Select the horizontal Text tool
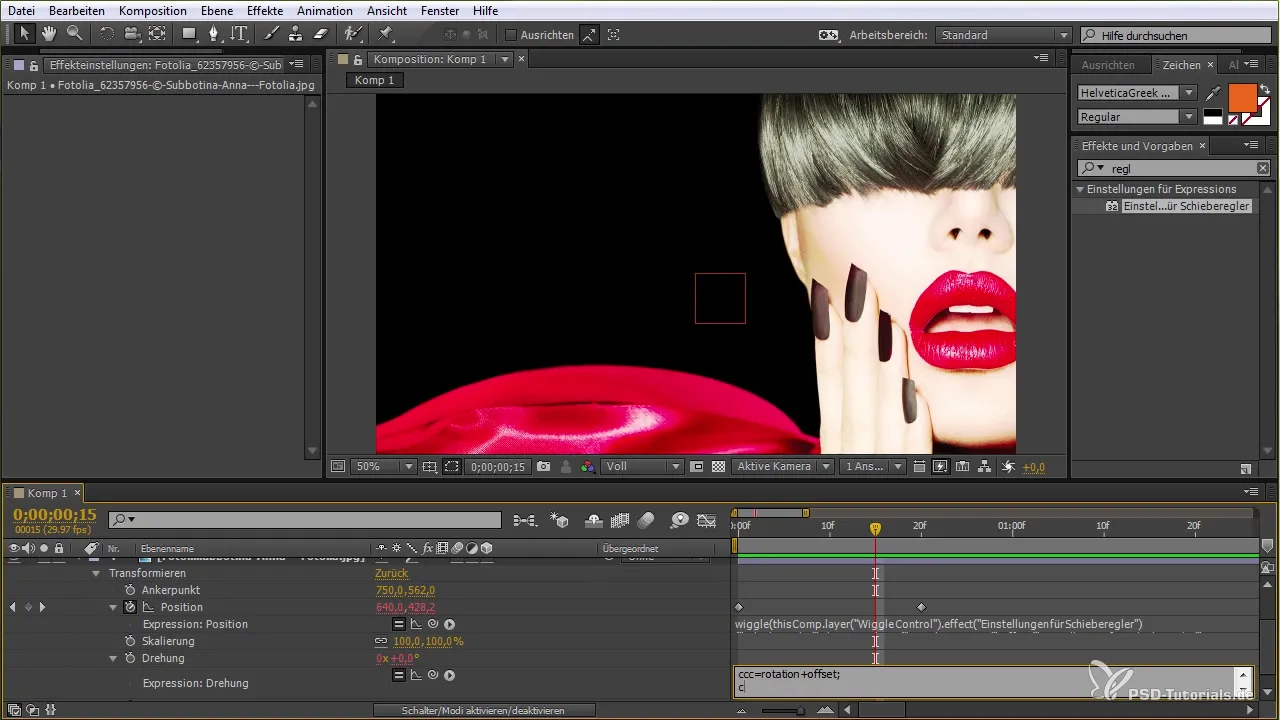The height and width of the screenshot is (720, 1280). (238, 34)
